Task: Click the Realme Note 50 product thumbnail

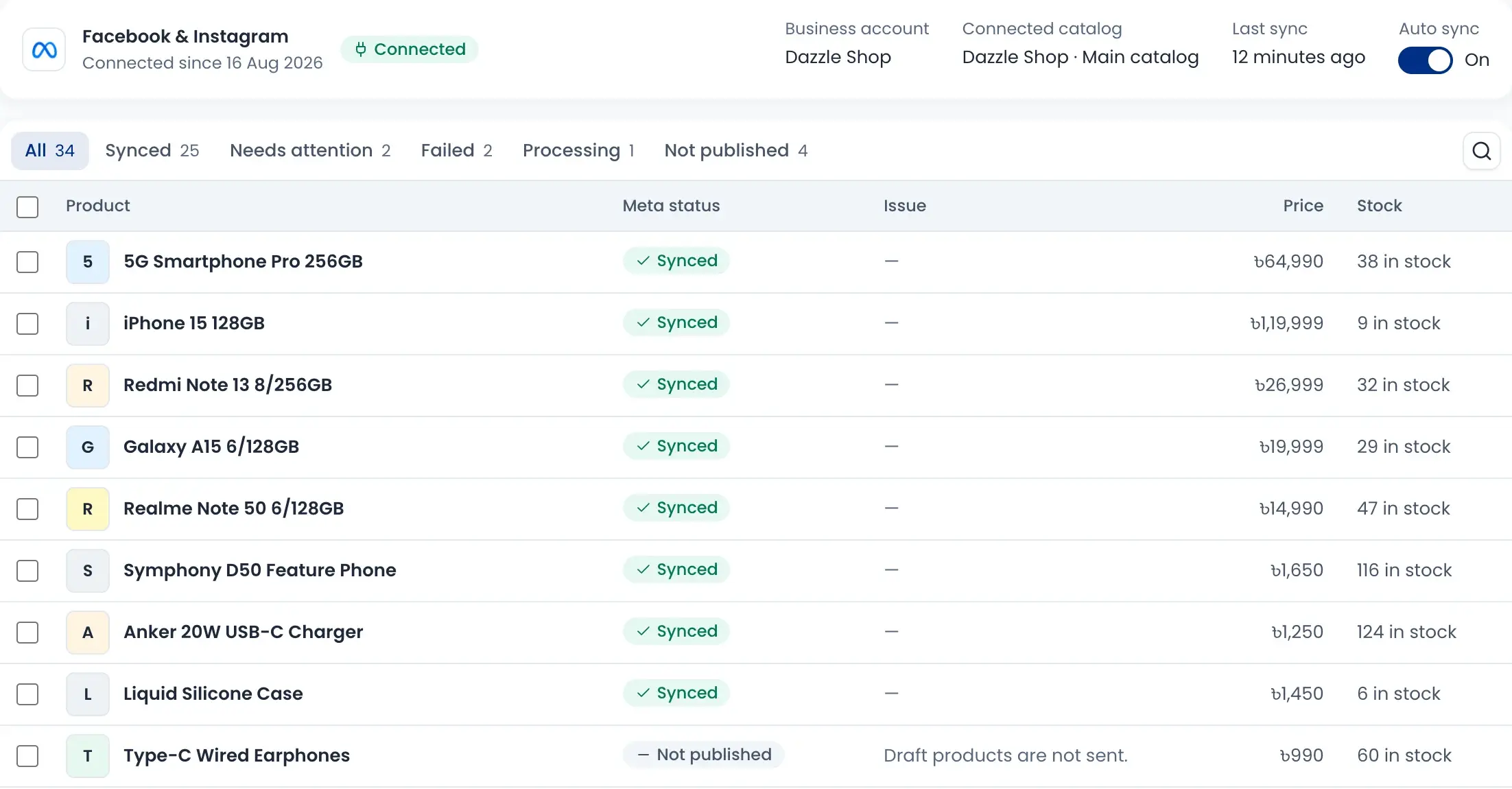Action: 88,508
